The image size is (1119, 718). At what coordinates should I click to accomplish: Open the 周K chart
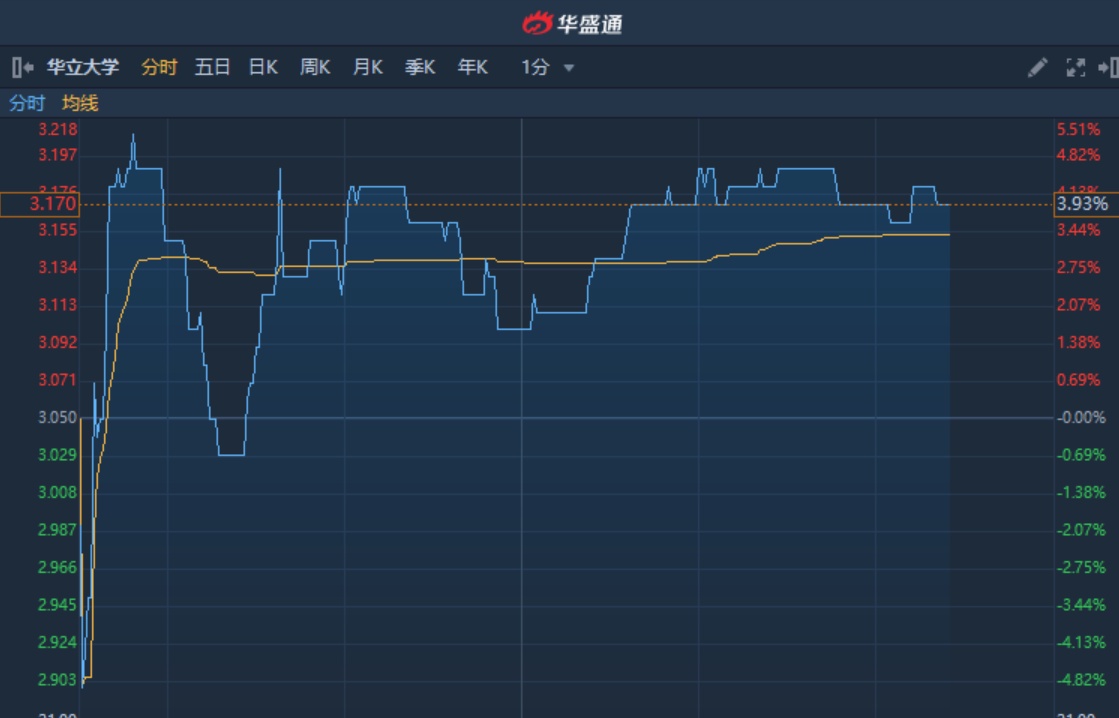click(315, 67)
